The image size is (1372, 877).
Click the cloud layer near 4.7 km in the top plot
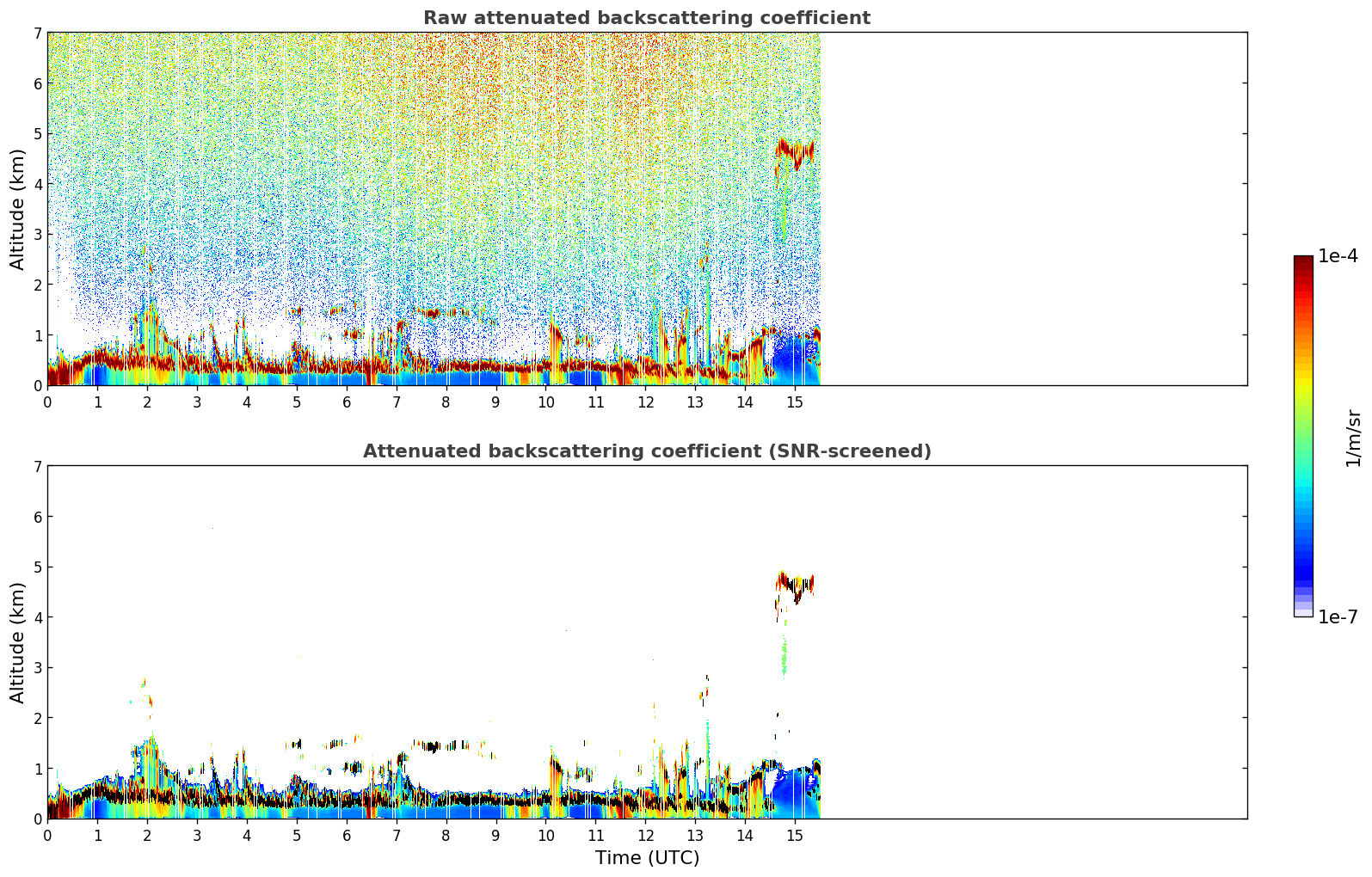pos(795,153)
